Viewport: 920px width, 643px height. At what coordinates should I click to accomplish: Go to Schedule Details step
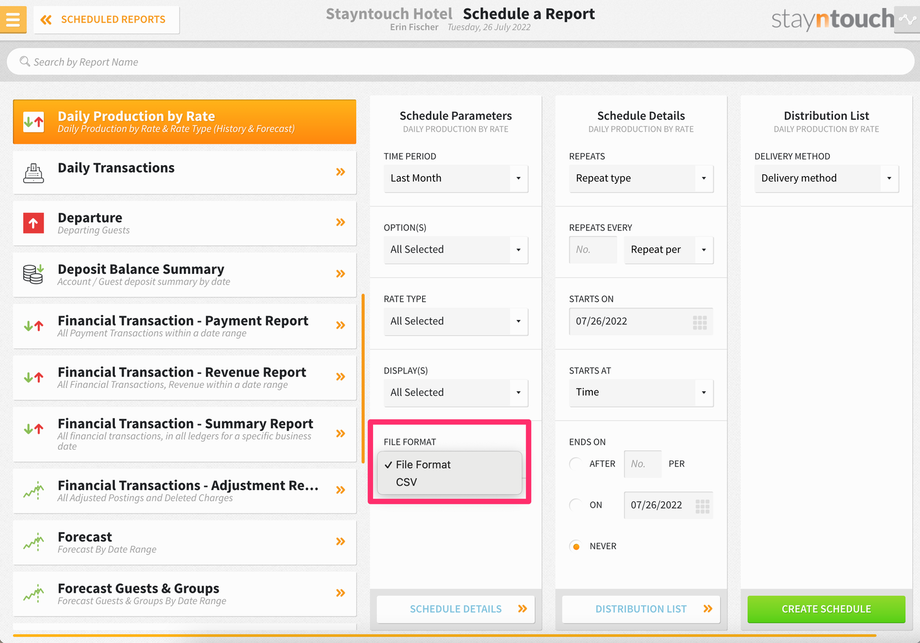tap(455, 609)
